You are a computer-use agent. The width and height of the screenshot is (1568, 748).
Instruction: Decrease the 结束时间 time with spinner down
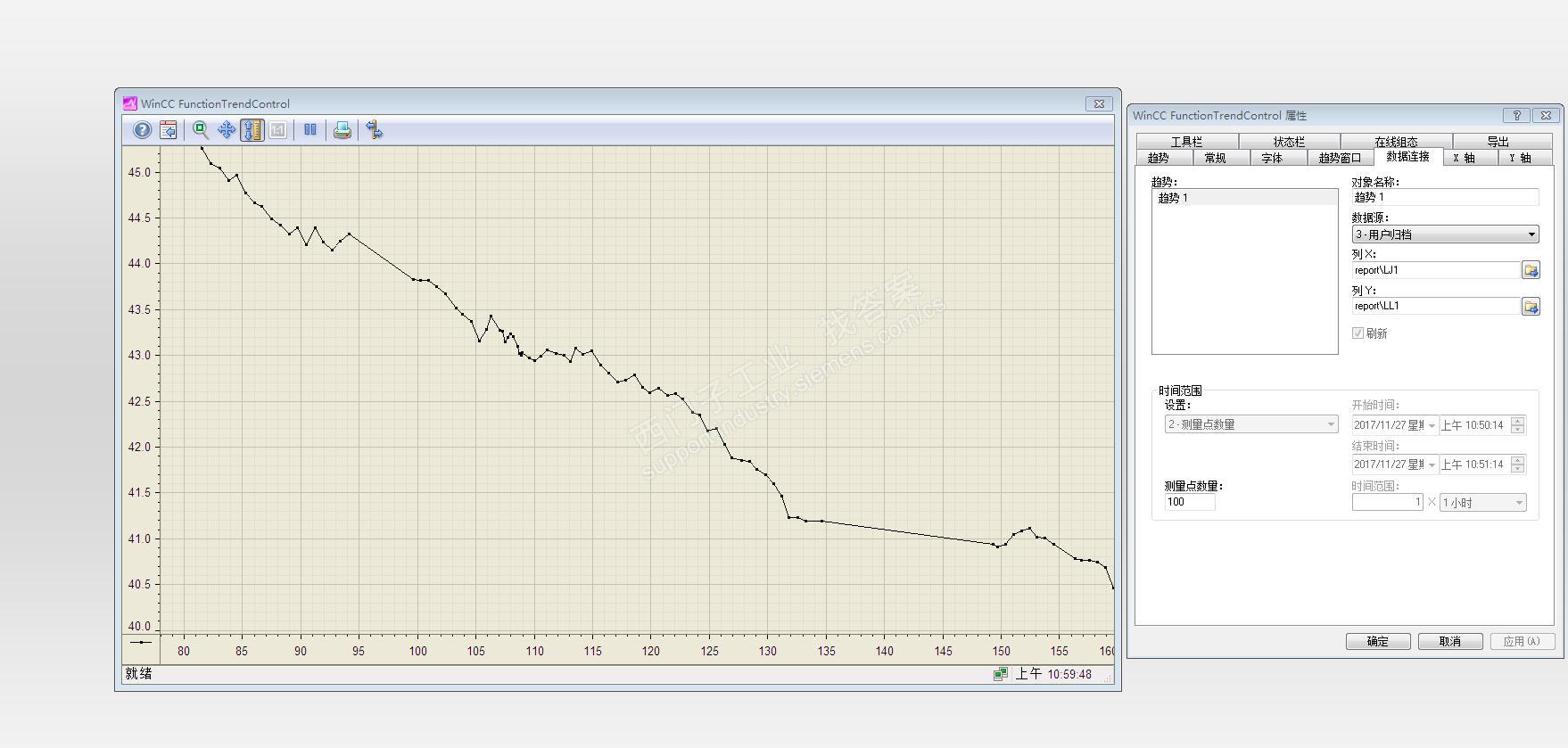(x=1518, y=469)
